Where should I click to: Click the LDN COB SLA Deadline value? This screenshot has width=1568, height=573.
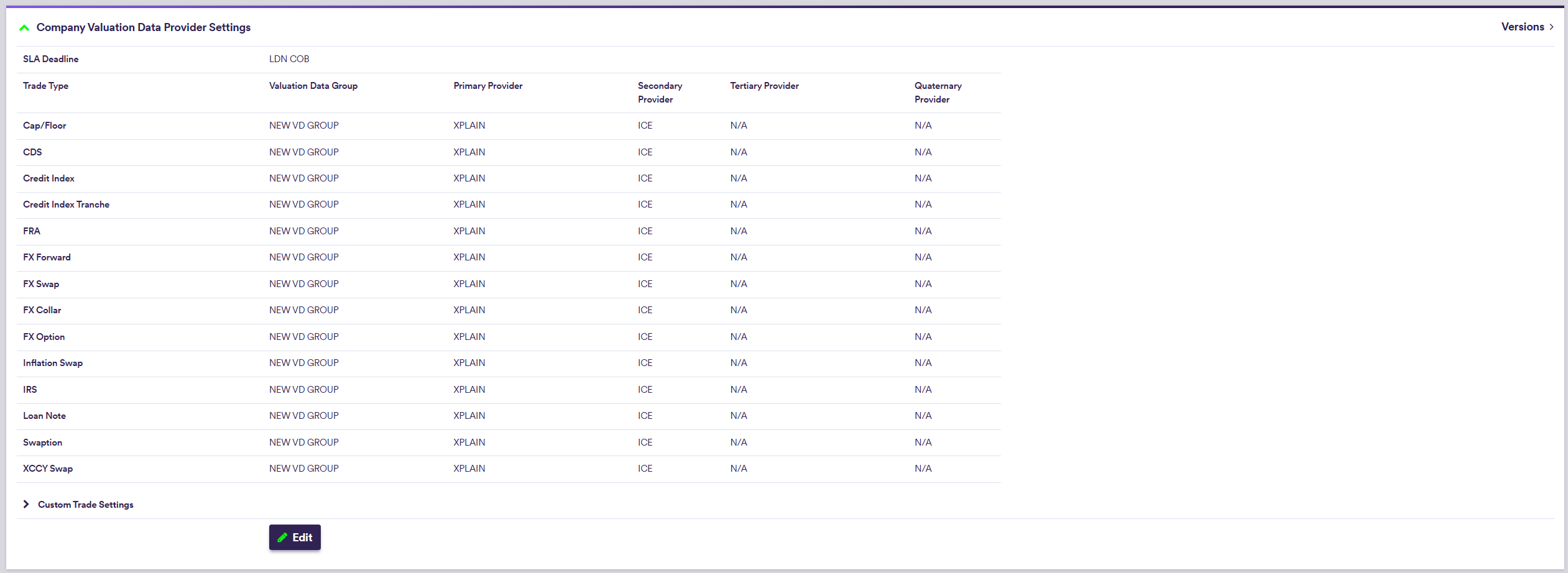tap(289, 59)
